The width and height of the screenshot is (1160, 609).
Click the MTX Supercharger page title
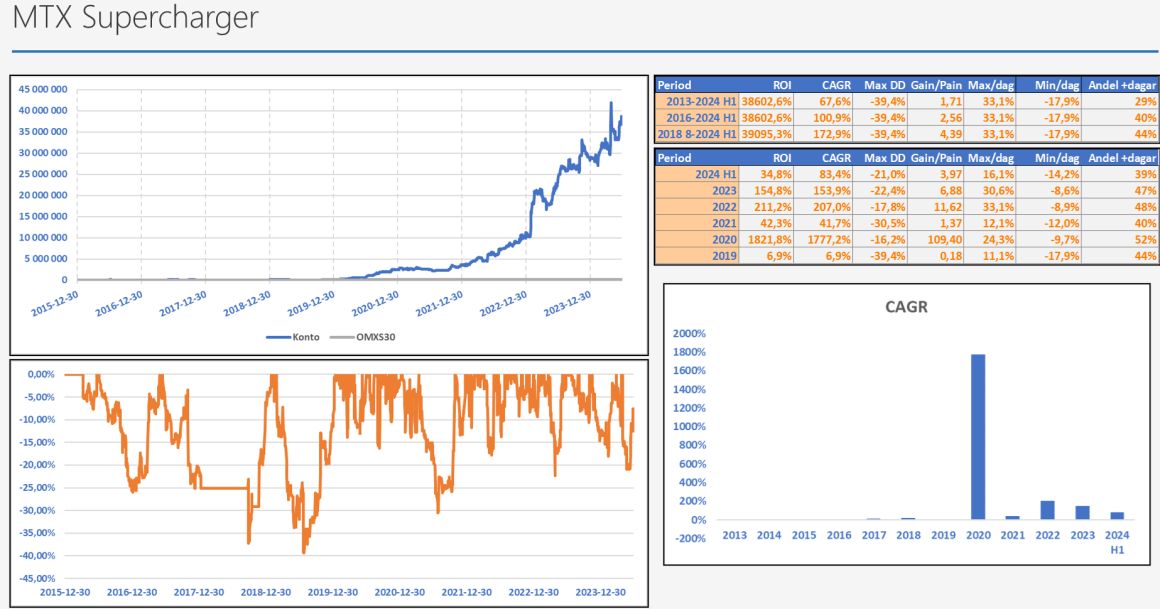click(x=135, y=16)
